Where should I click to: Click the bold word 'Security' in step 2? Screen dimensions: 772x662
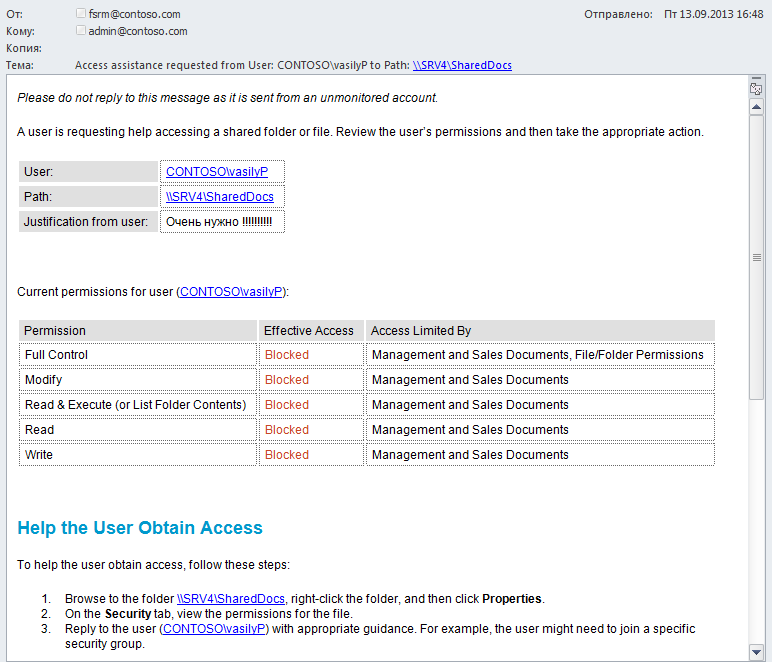tap(128, 614)
